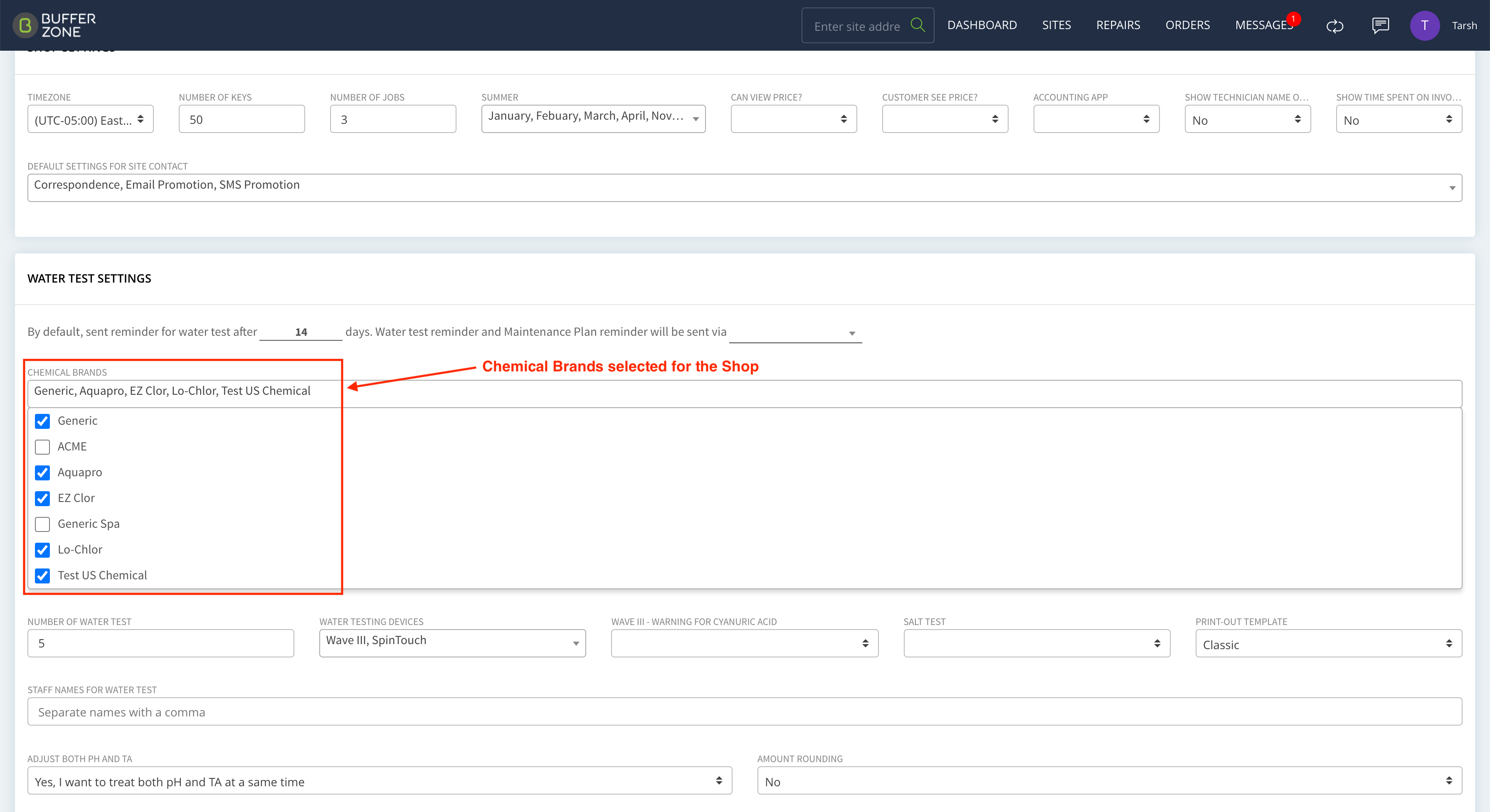Open the chat bubble icon
This screenshot has width=1490, height=812.
(1380, 25)
